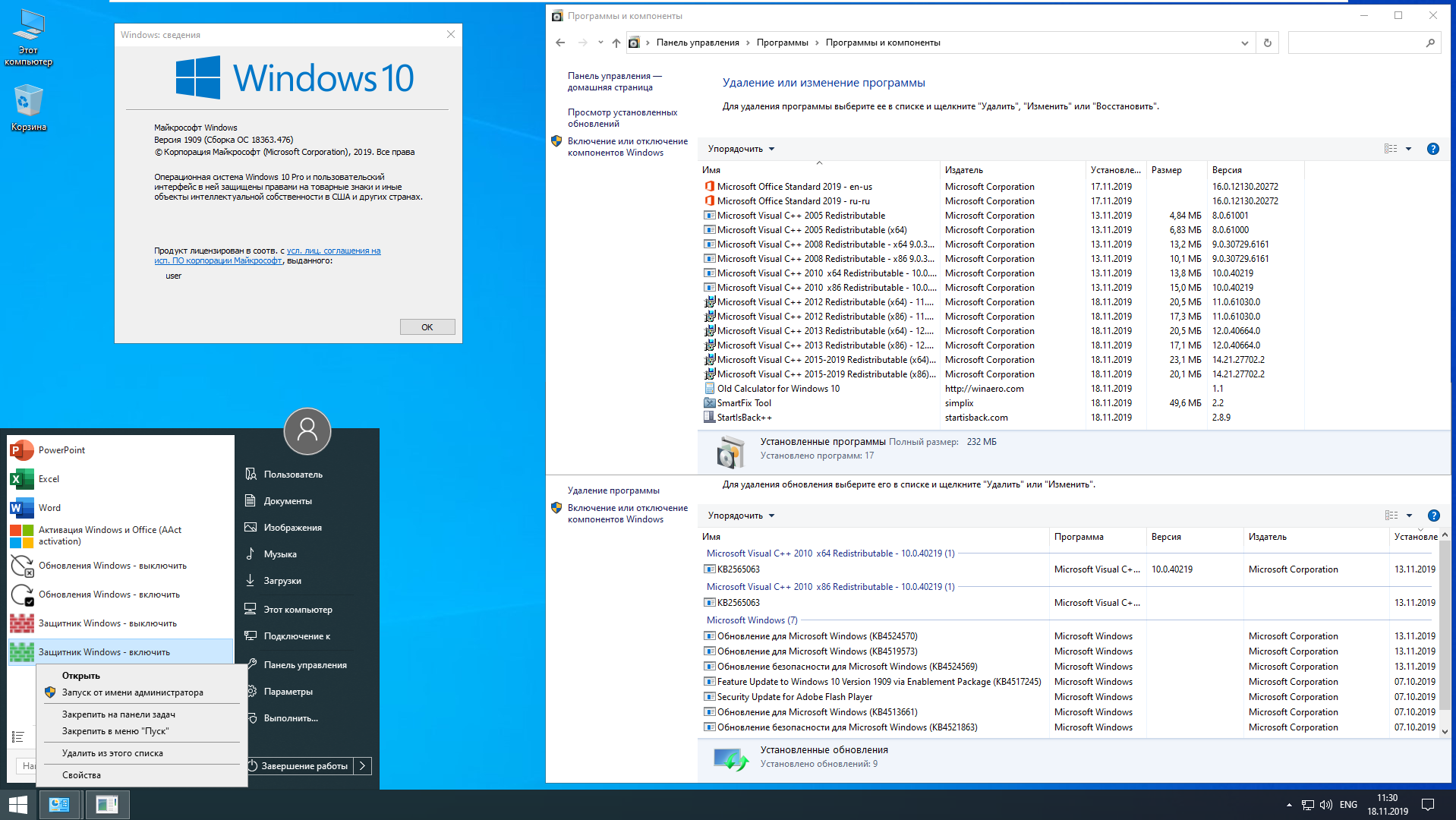Open recent locations dropdown arrow
The height and width of the screenshot is (820, 1456).
pos(600,43)
